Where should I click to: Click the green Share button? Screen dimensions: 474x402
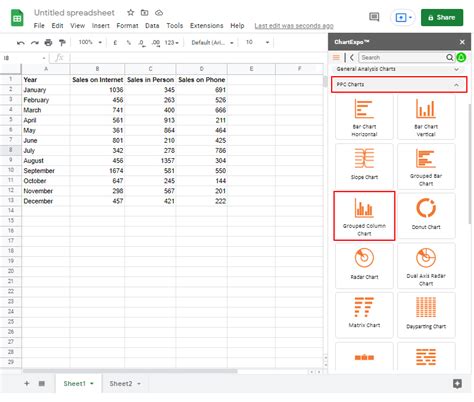pyautogui.click(x=442, y=17)
